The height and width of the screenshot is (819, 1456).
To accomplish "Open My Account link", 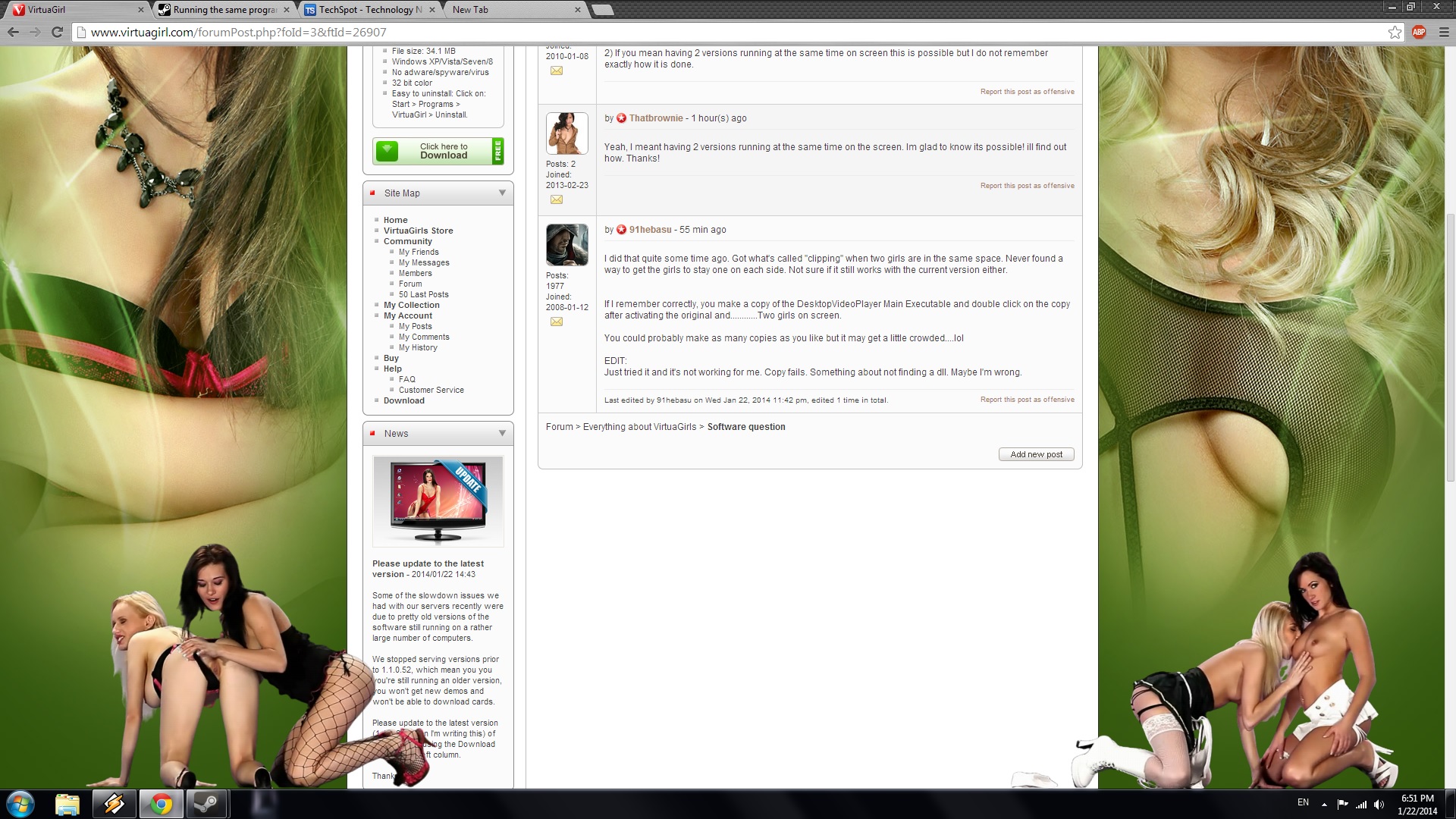I will (407, 315).
